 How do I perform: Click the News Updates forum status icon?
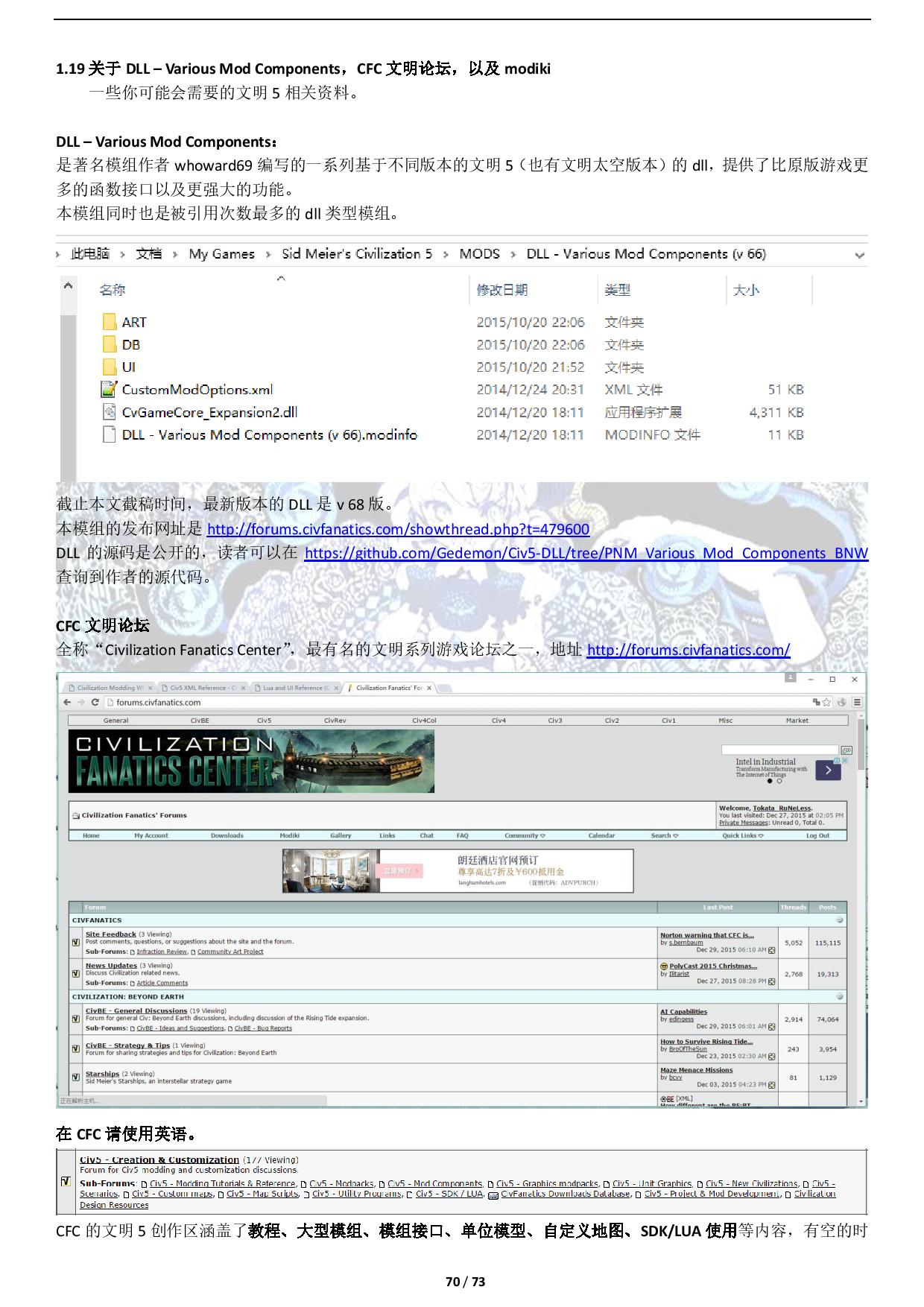tap(76, 974)
